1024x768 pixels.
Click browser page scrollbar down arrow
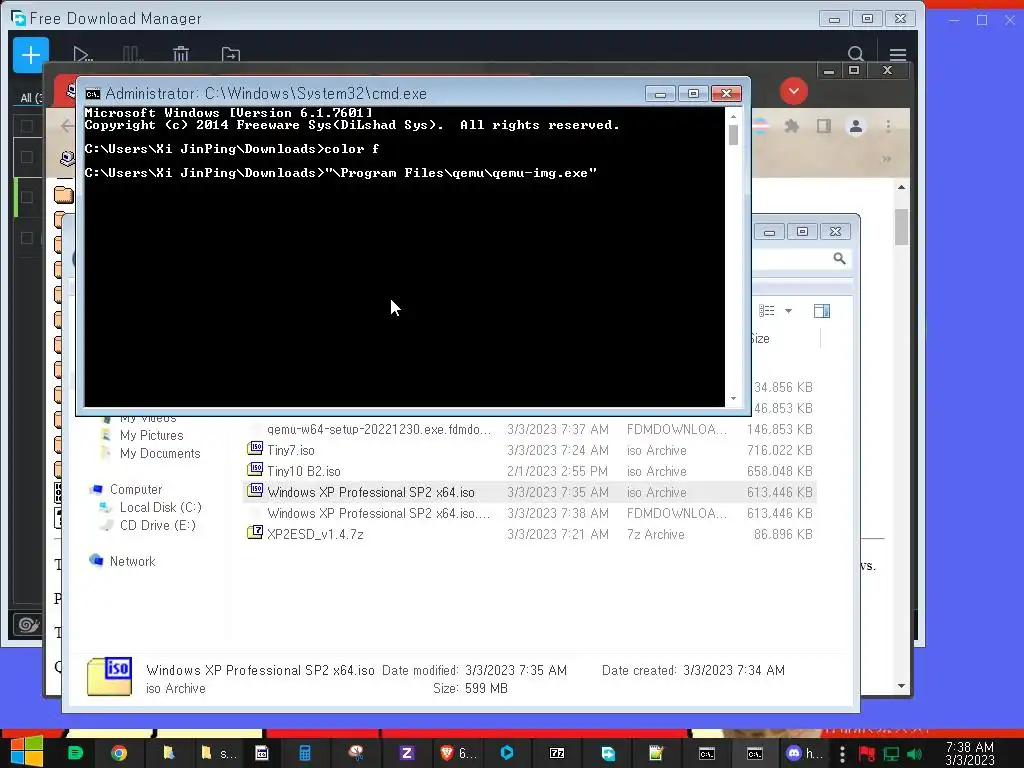coord(901,686)
